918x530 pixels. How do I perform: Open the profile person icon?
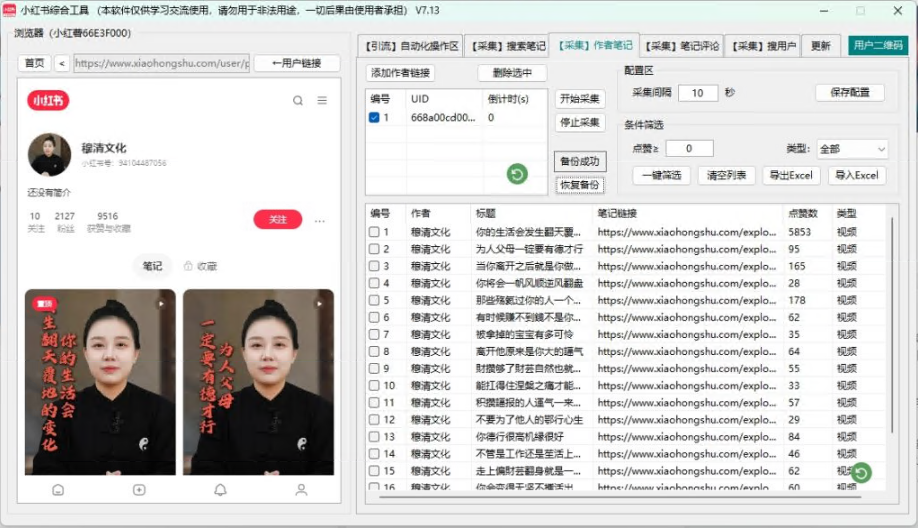click(x=301, y=490)
